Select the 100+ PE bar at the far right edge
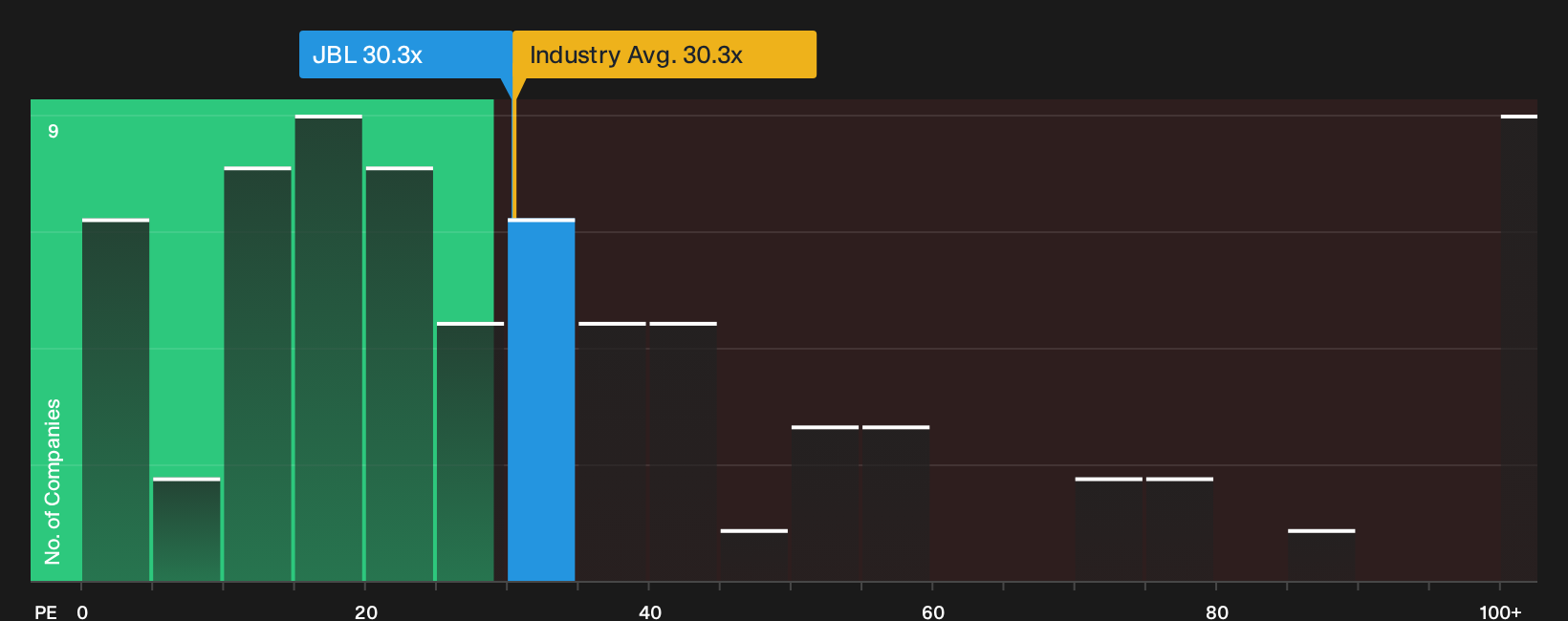The height and width of the screenshot is (621, 1568). (x=1519, y=349)
